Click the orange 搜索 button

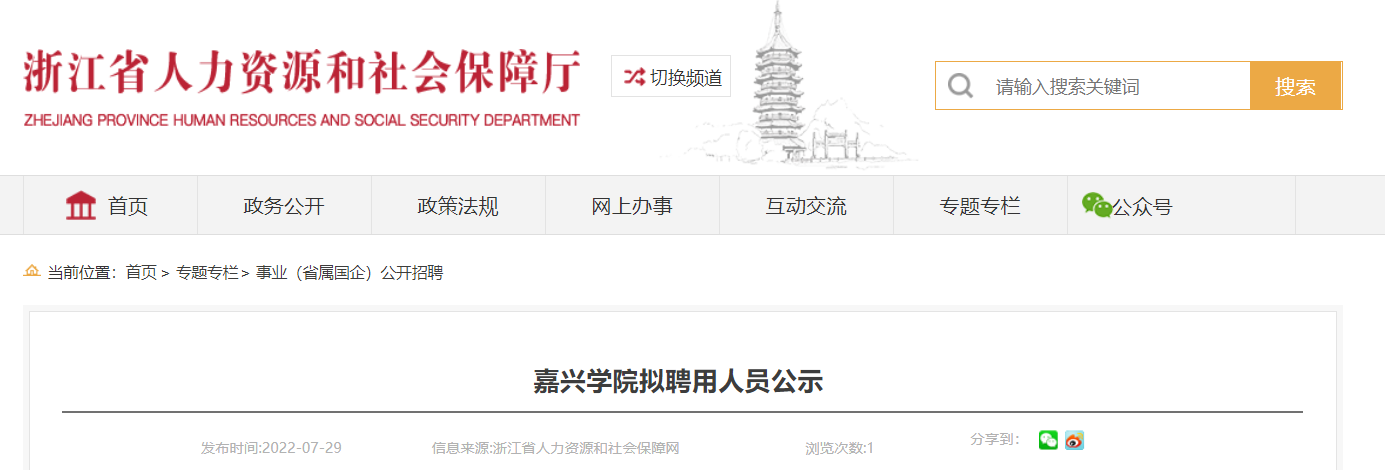(1295, 86)
